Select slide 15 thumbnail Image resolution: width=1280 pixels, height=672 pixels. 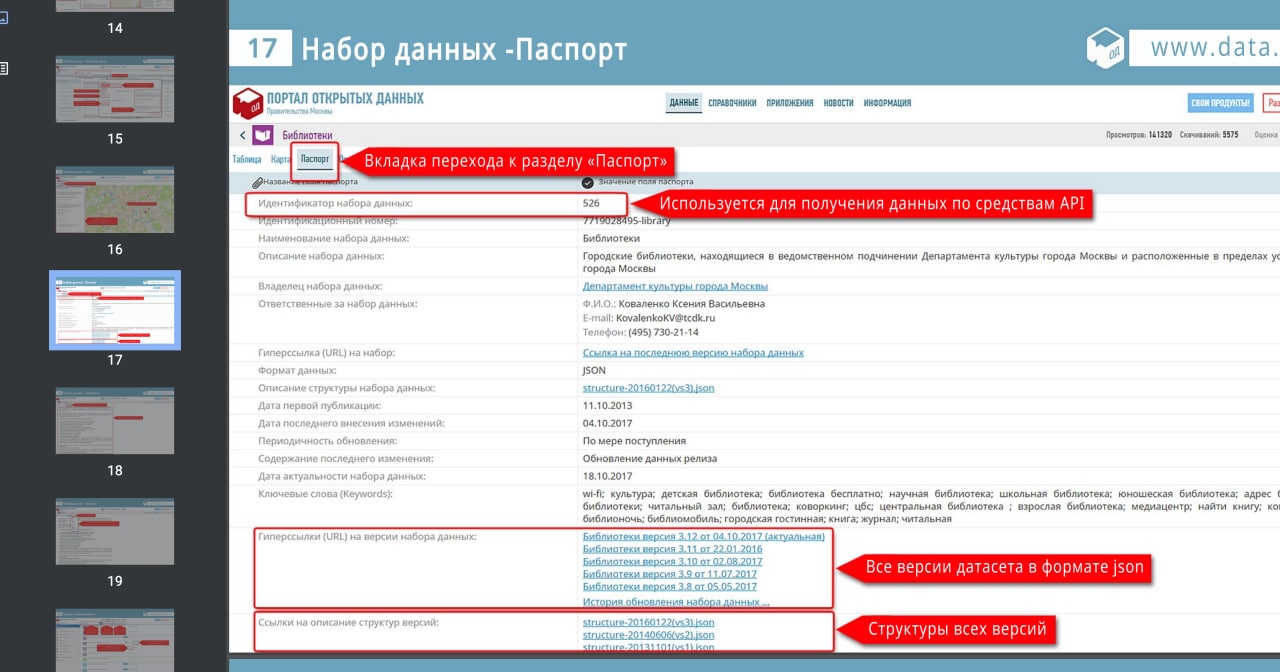click(x=115, y=89)
